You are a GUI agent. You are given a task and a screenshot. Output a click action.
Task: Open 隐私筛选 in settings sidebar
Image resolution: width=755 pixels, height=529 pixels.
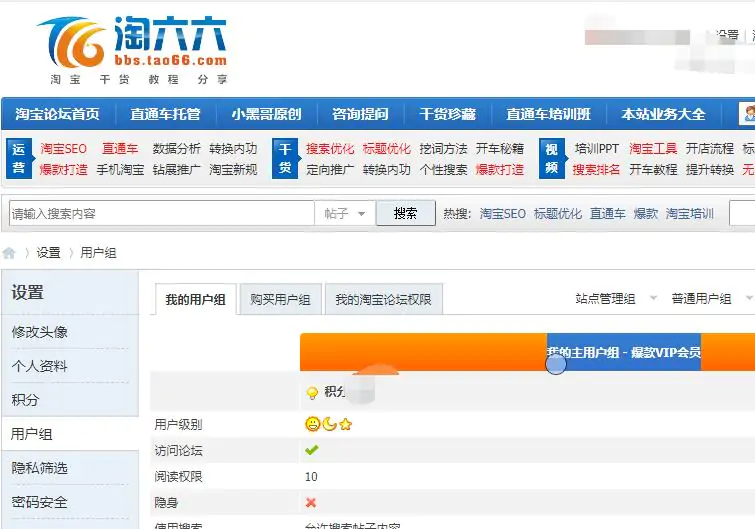[x=39, y=467]
